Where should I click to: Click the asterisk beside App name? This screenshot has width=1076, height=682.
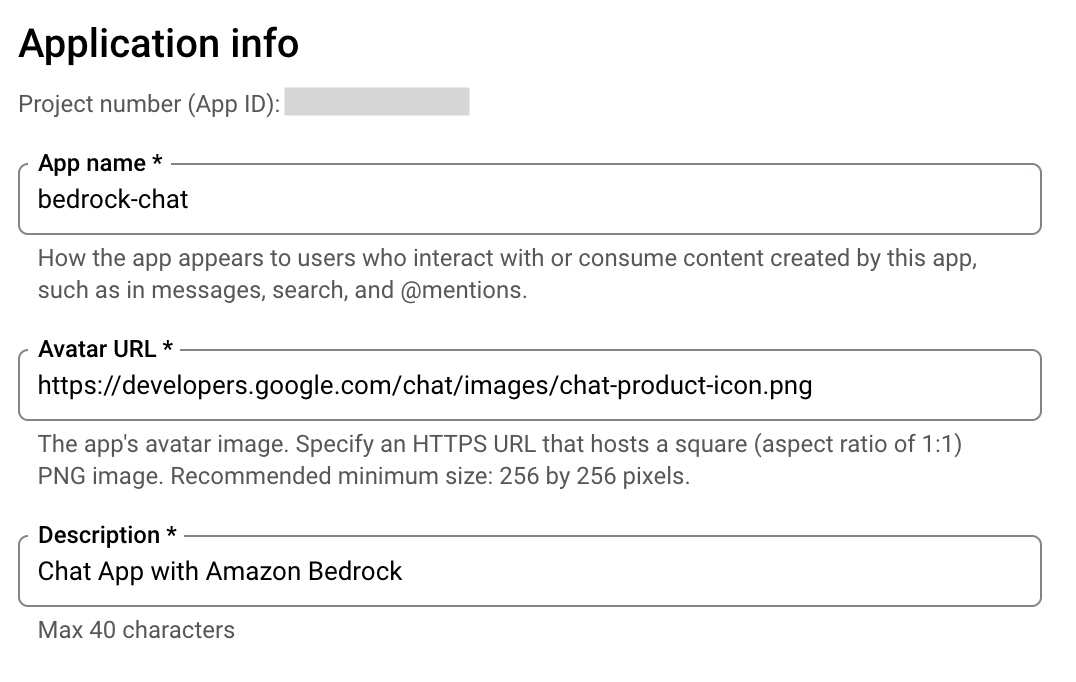(157, 163)
